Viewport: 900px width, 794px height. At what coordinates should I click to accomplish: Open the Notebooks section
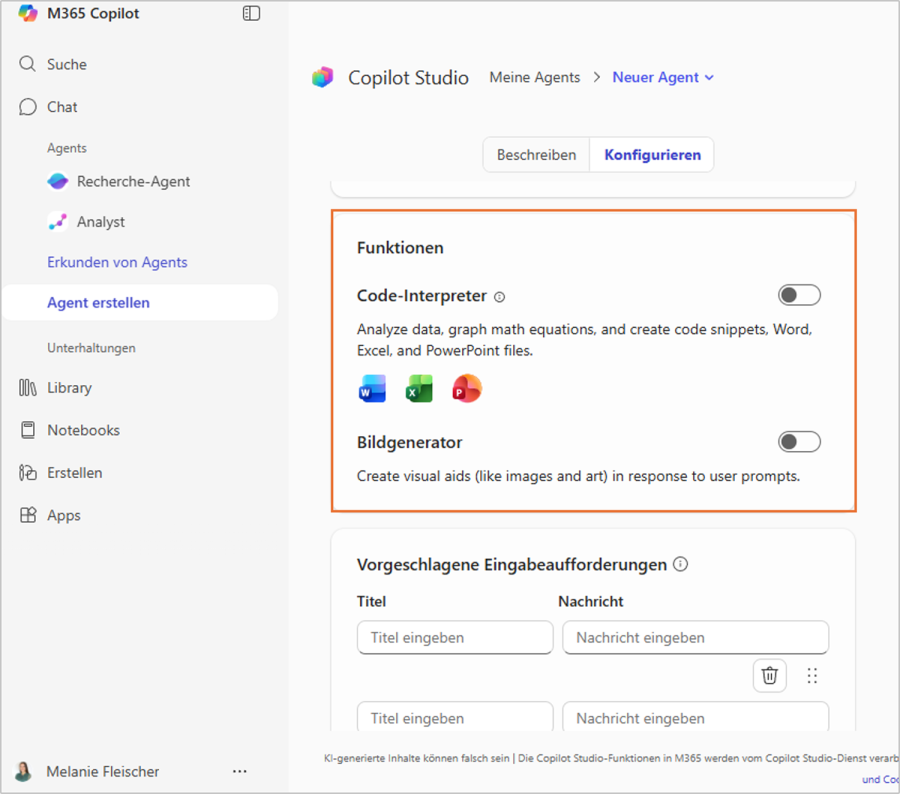82,430
